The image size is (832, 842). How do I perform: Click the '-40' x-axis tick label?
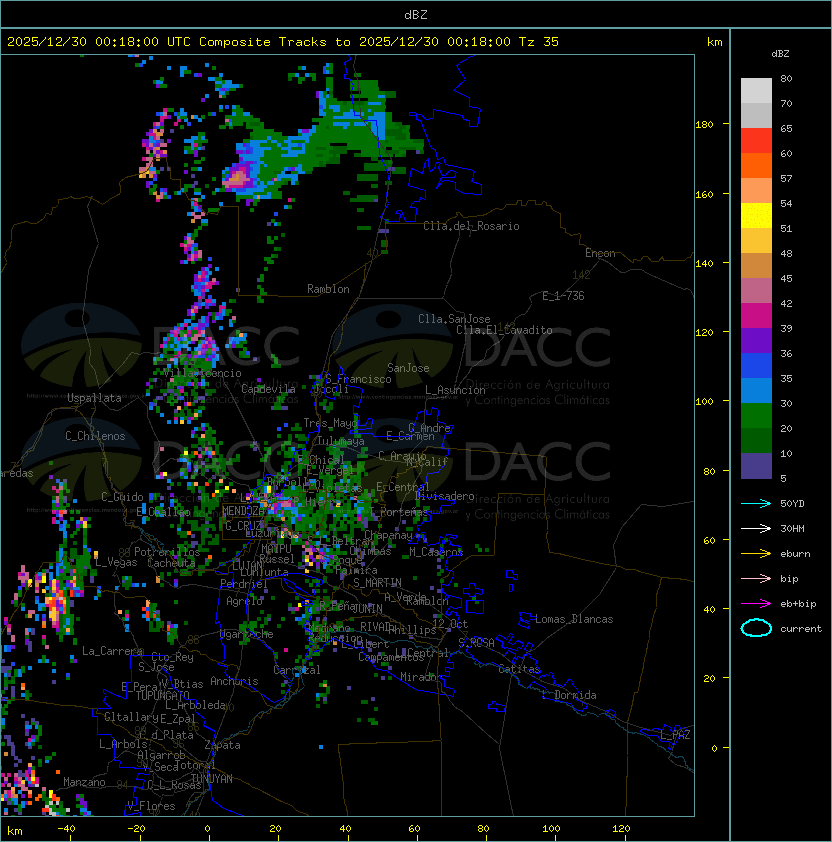coord(66,829)
